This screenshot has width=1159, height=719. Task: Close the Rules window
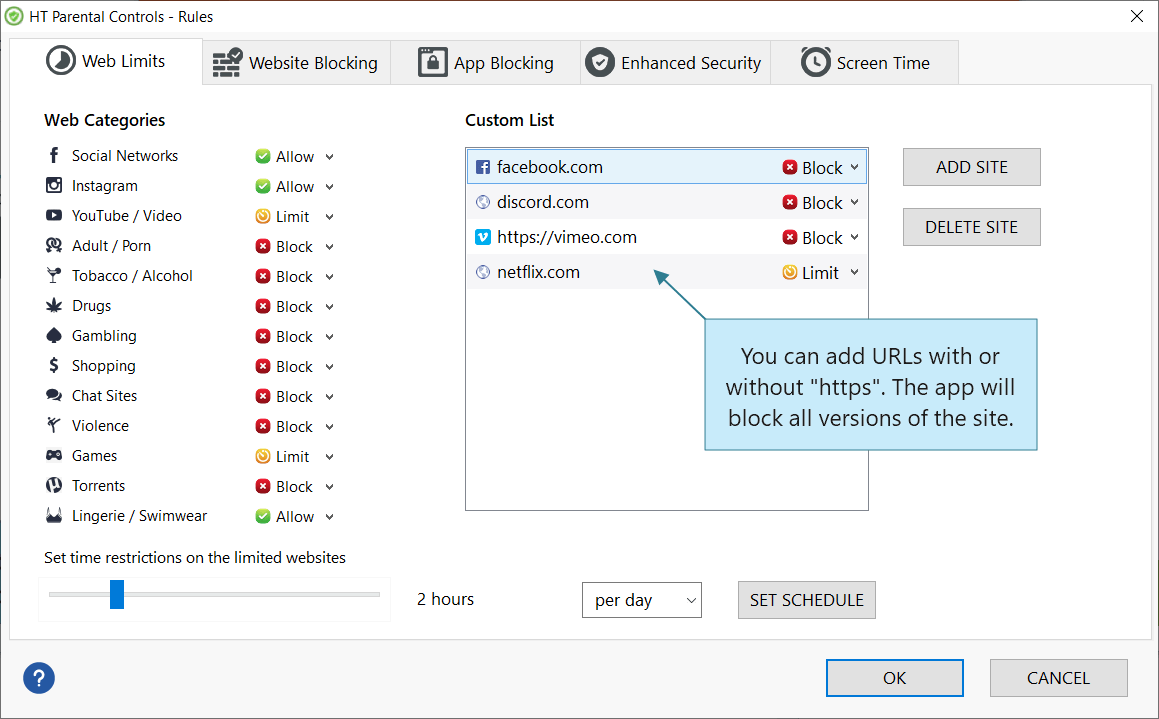pyautogui.click(x=1137, y=16)
